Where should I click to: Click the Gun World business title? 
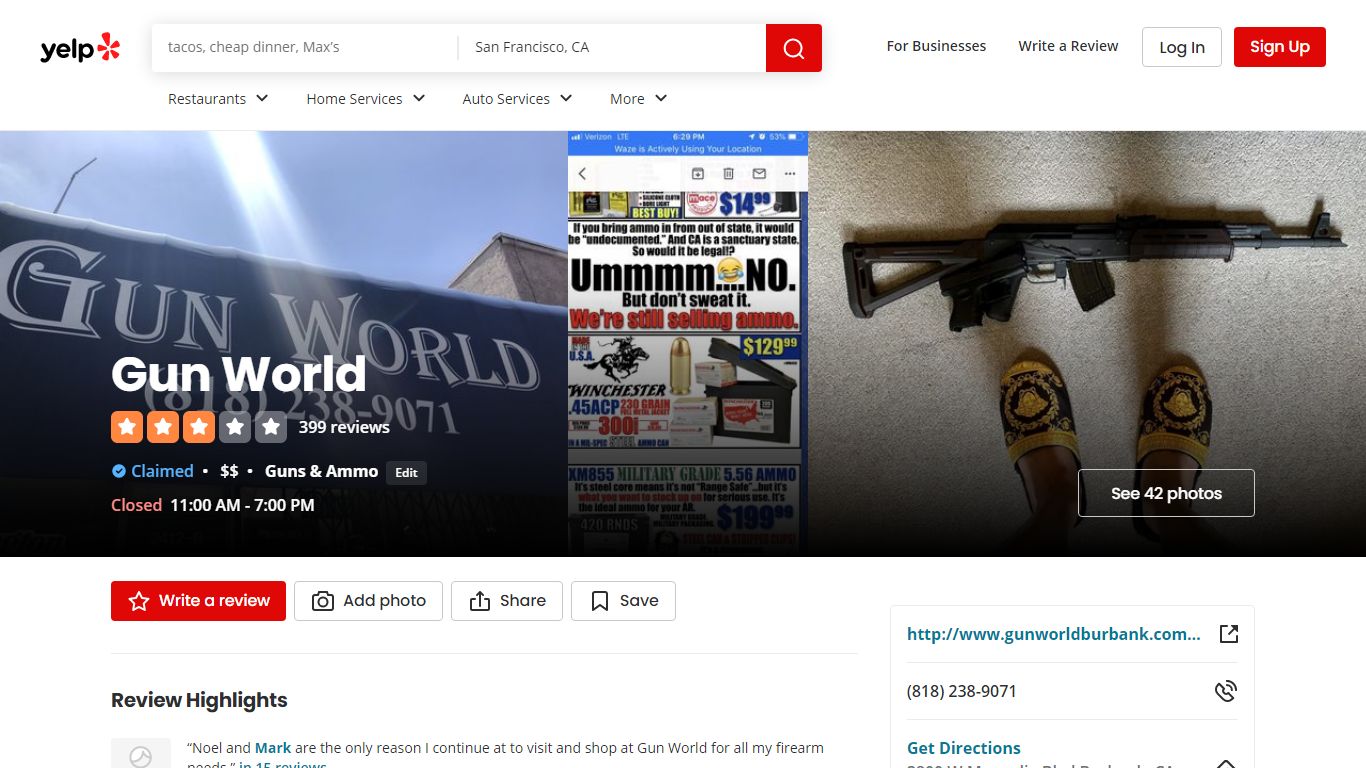(x=238, y=374)
